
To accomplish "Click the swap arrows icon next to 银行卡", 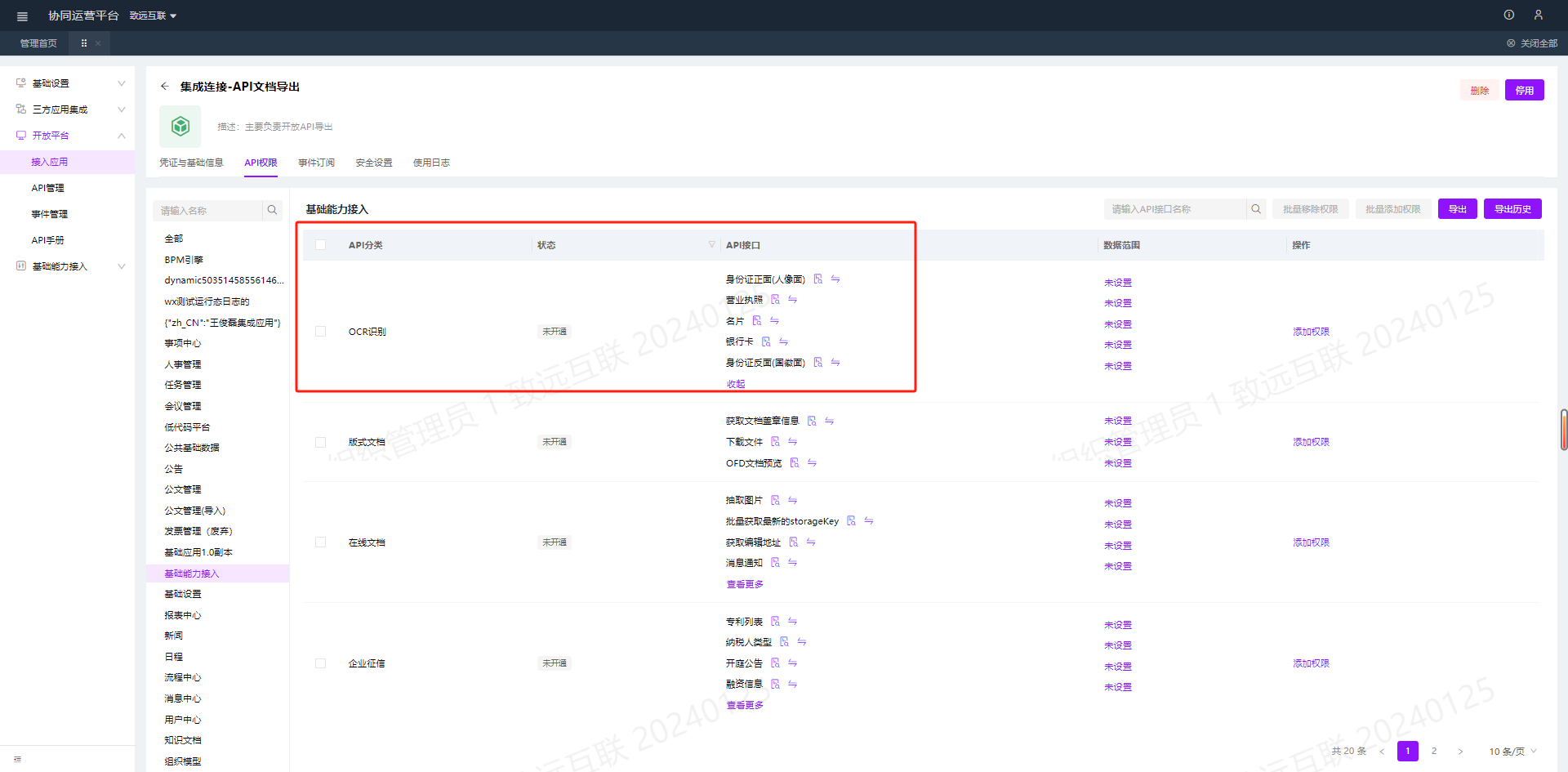I will click(x=783, y=341).
